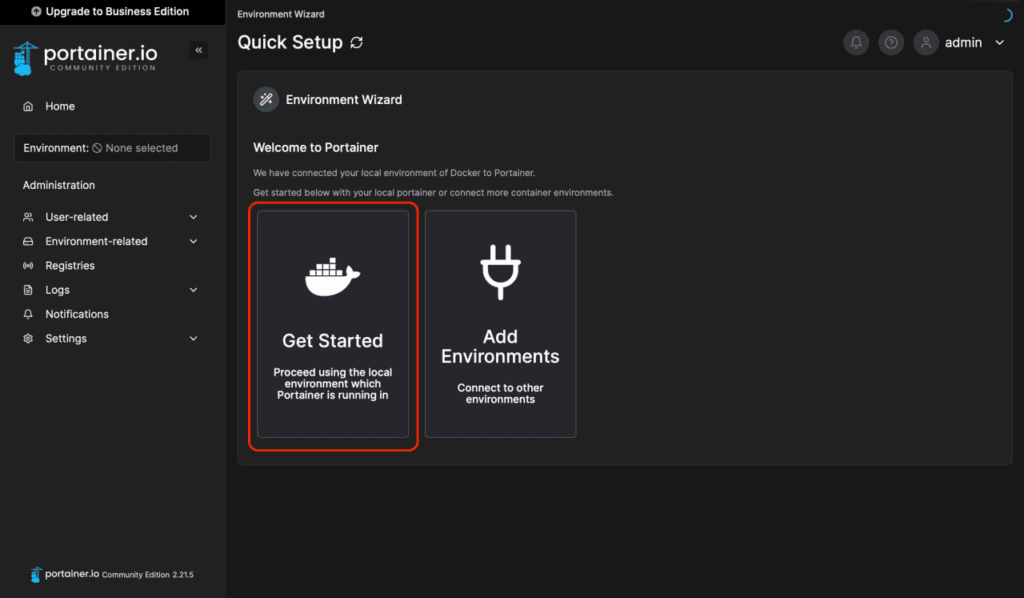Open Notifications in the sidebar menu
This screenshot has width=1024, height=598.
point(77,314)
